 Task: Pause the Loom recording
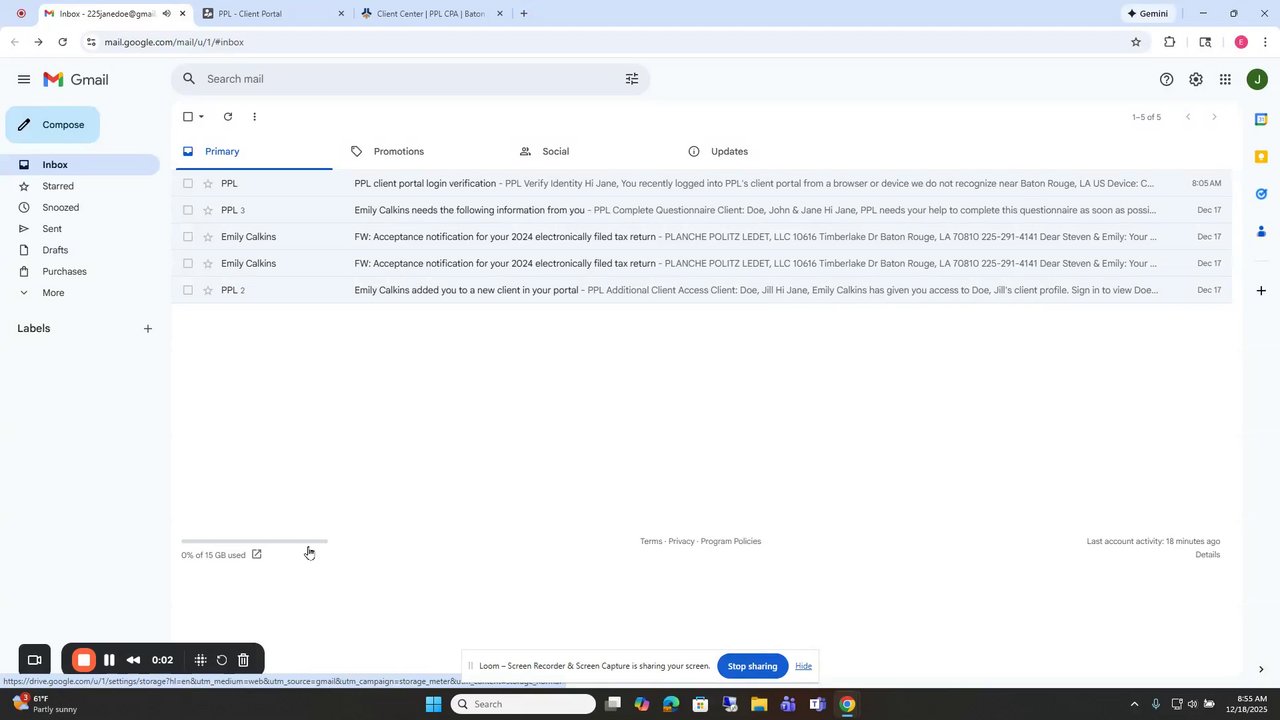pyautogui.click(x=109, y=660)
